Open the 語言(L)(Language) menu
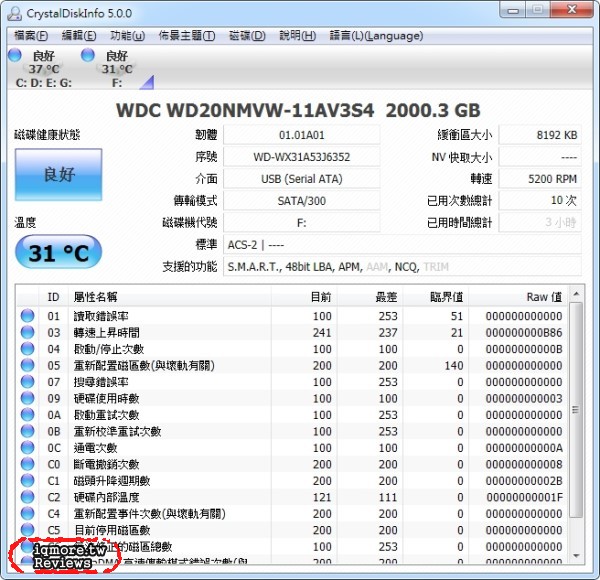 tap(376, 36)
